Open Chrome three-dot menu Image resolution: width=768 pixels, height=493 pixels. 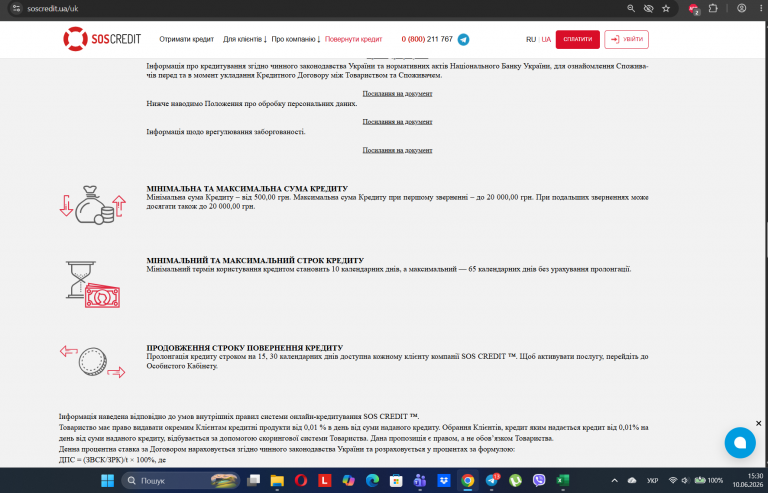tap(761, 8)
